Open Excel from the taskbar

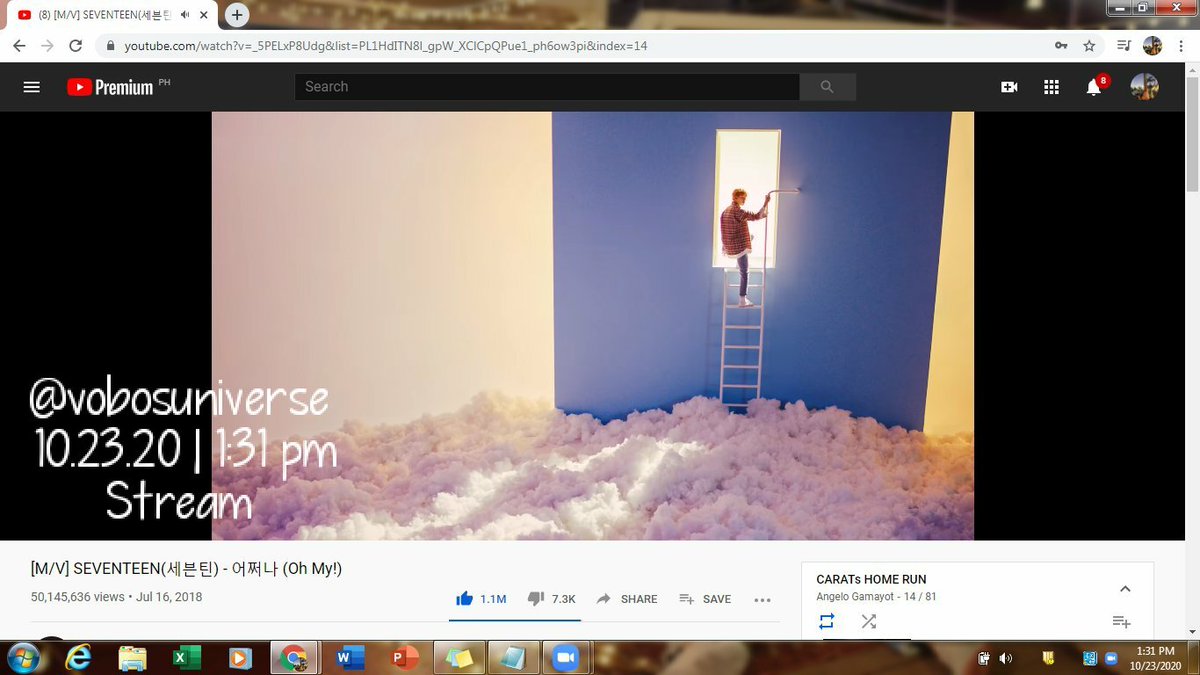186,657
